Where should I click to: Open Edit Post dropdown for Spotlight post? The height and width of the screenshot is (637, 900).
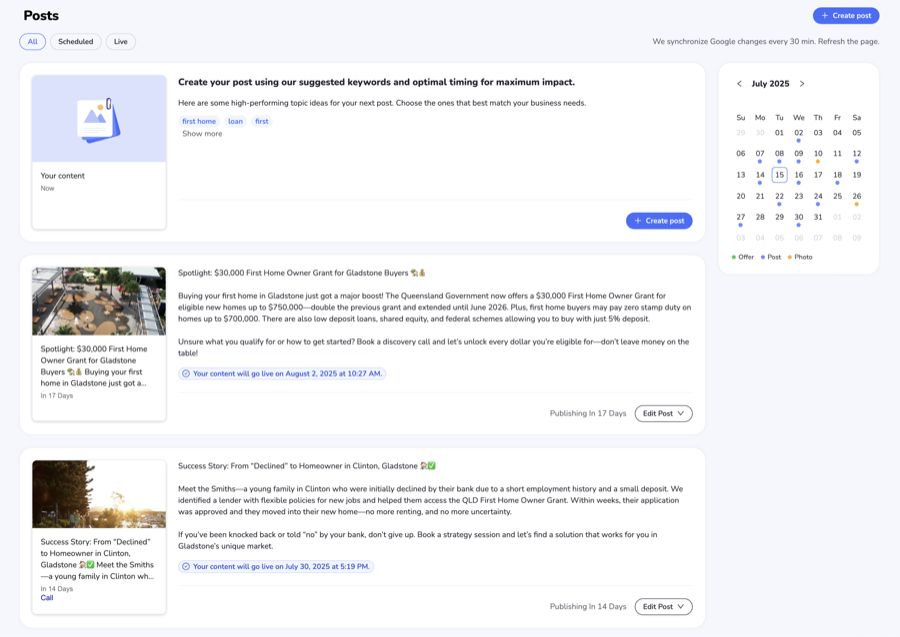pyautogui.click(x=663, y=413)
